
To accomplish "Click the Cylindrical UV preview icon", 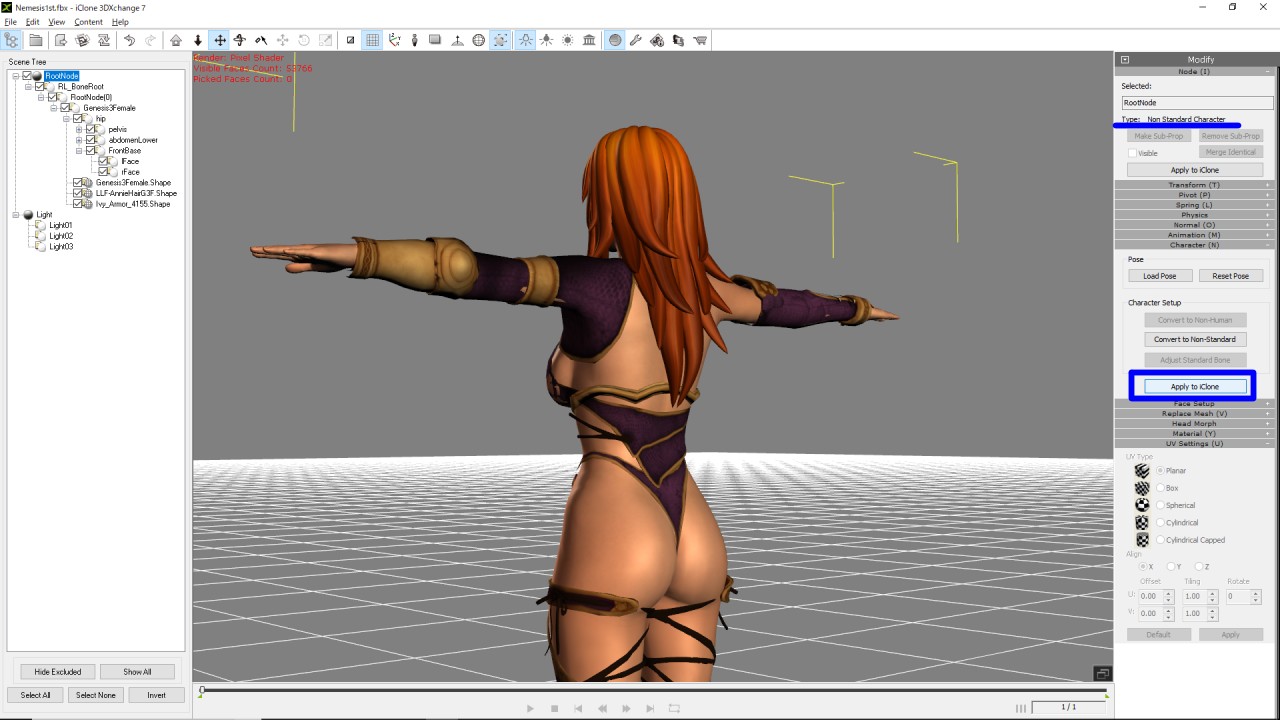I will point(1142,522).
